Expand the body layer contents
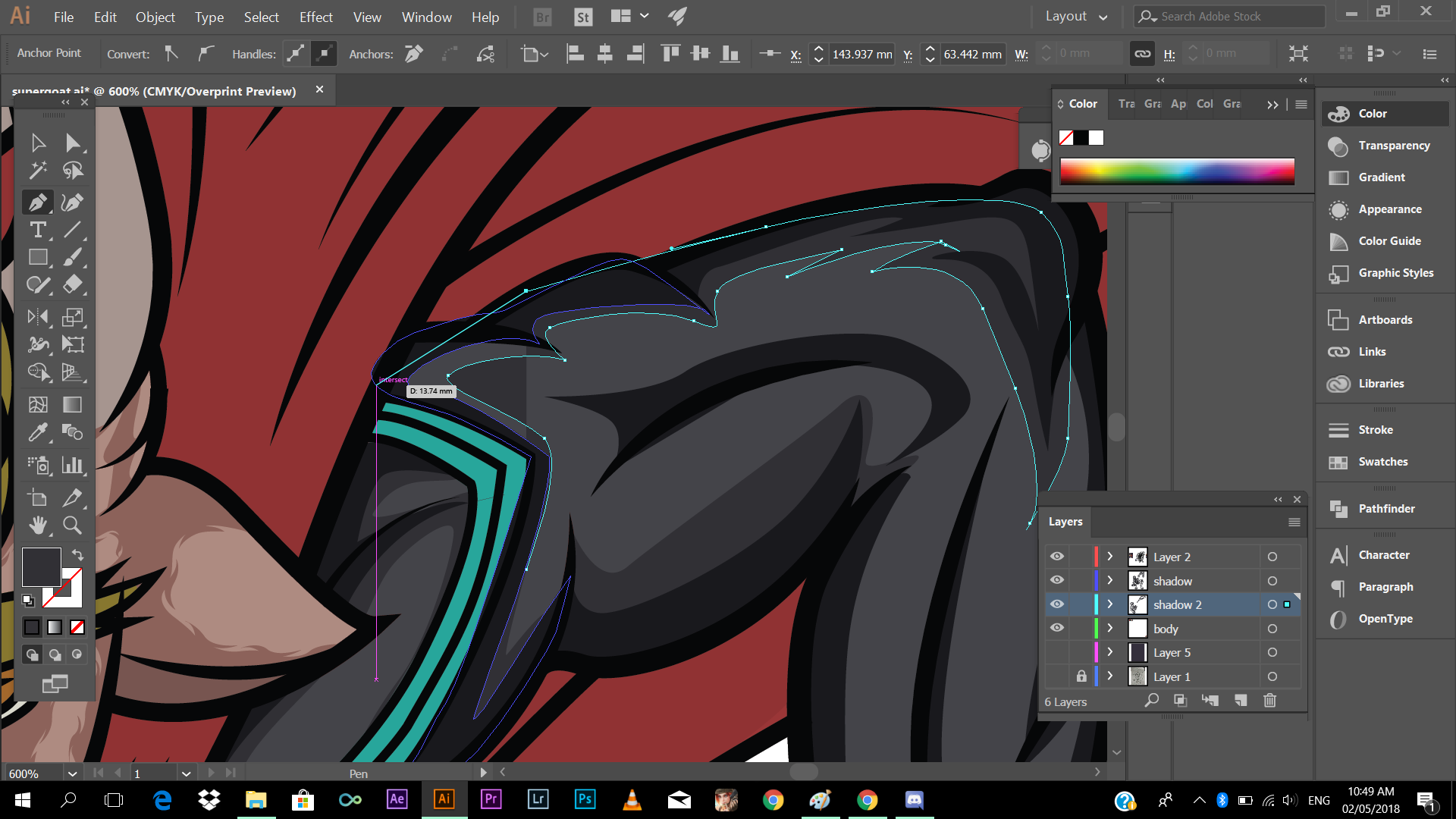The image size is (1456, 819). [1109, 629]
